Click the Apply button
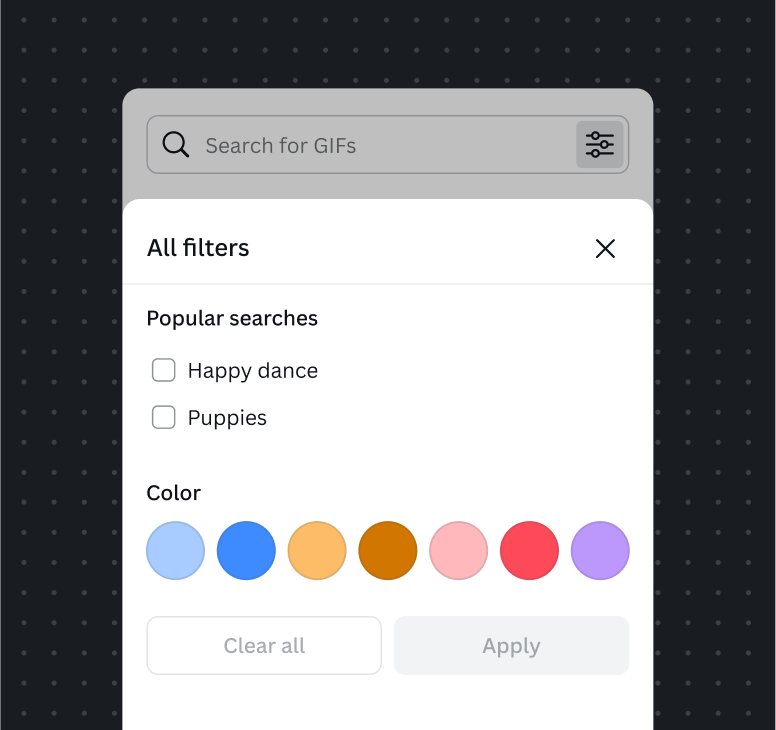The height and width of the screenshot is (730, 776). [x=512, y=645]
